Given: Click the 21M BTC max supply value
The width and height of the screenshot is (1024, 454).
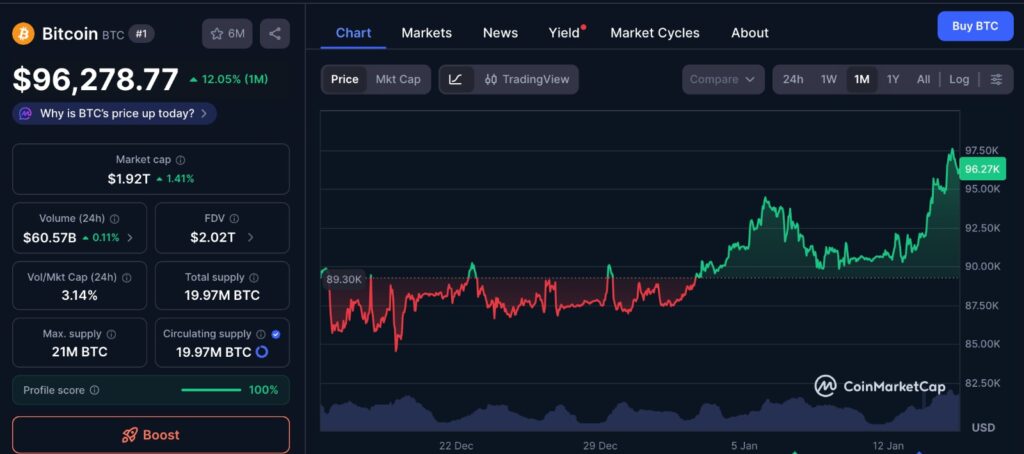Looking at the screenshot, I should pyautogui.click(x=80, y=352).
